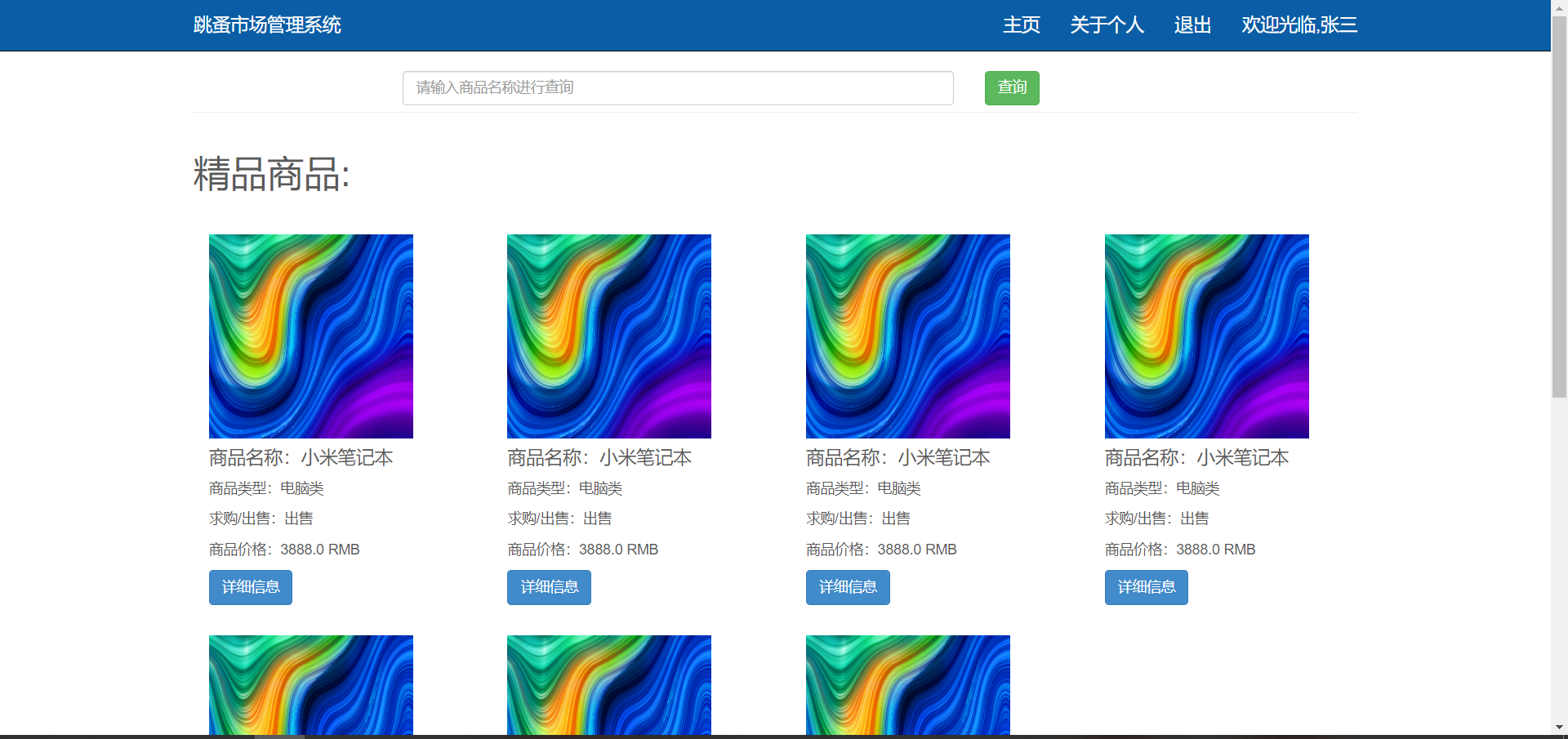Click the 跳蚤市场管理系统 brand title
This screenshot has width=1568, height=739.
(267, 25)
